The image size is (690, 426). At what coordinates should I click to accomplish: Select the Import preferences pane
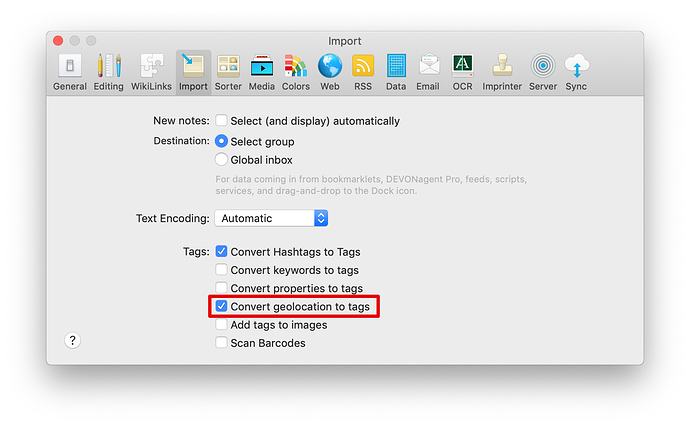193,72
